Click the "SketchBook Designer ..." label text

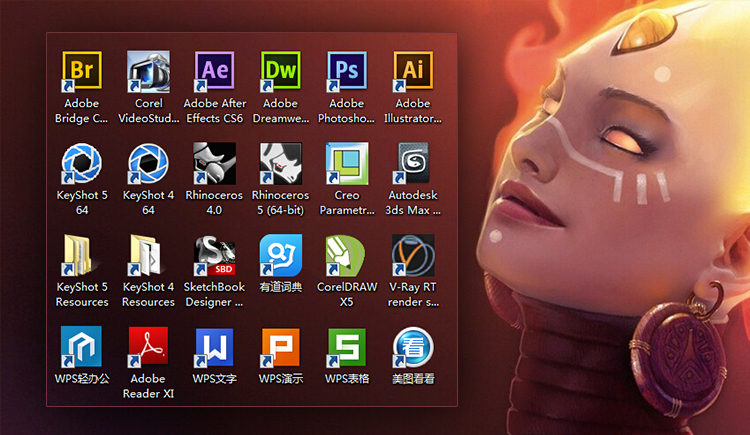pos(214,294)
